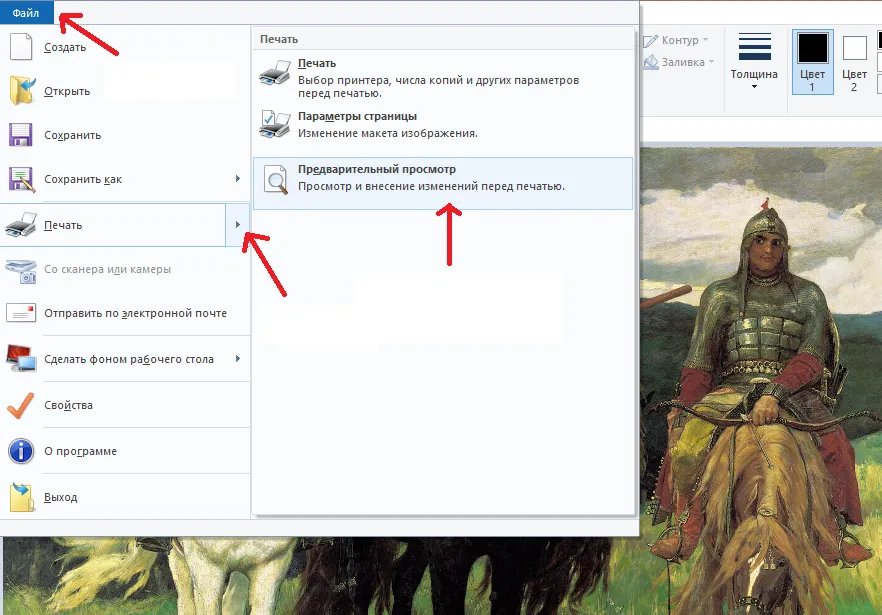This screenshot has width=882, height=615.
Task: Select the black Цвет 1 swatch
Action: (813, 48)
